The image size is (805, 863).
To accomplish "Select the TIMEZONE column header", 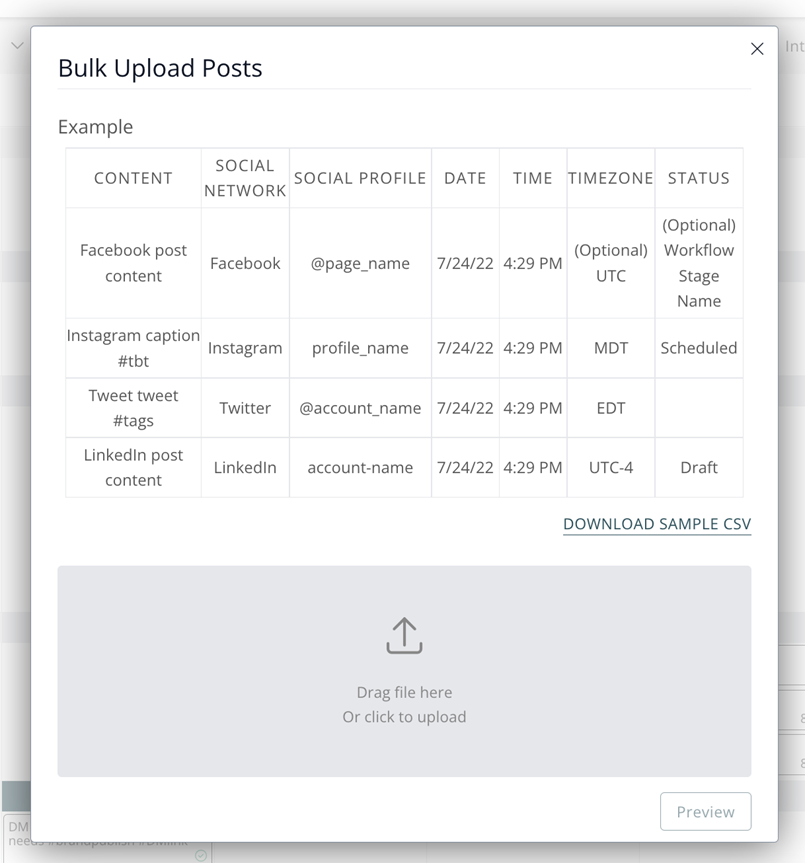I will click(x=611, y=178).
